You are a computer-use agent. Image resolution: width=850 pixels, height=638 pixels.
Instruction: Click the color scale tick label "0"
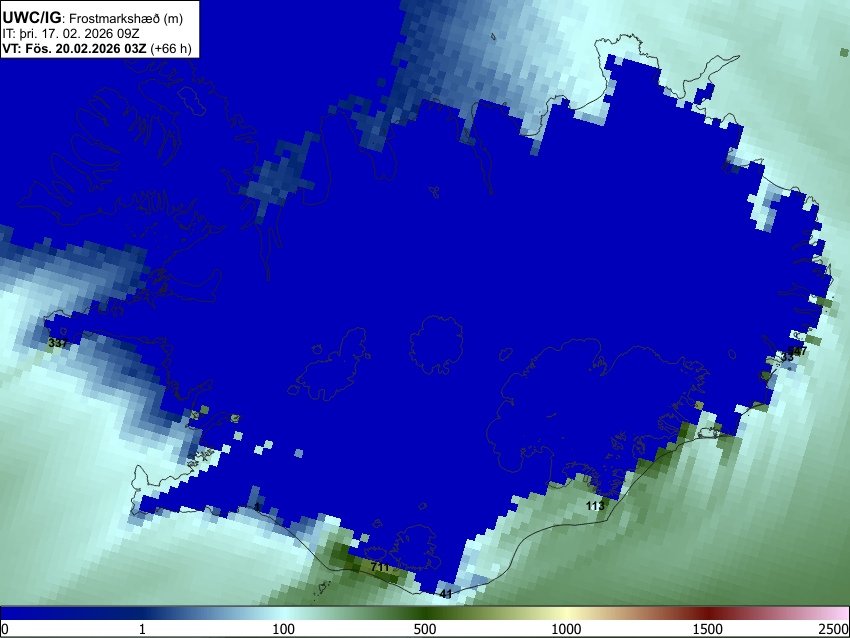(4, 629)
